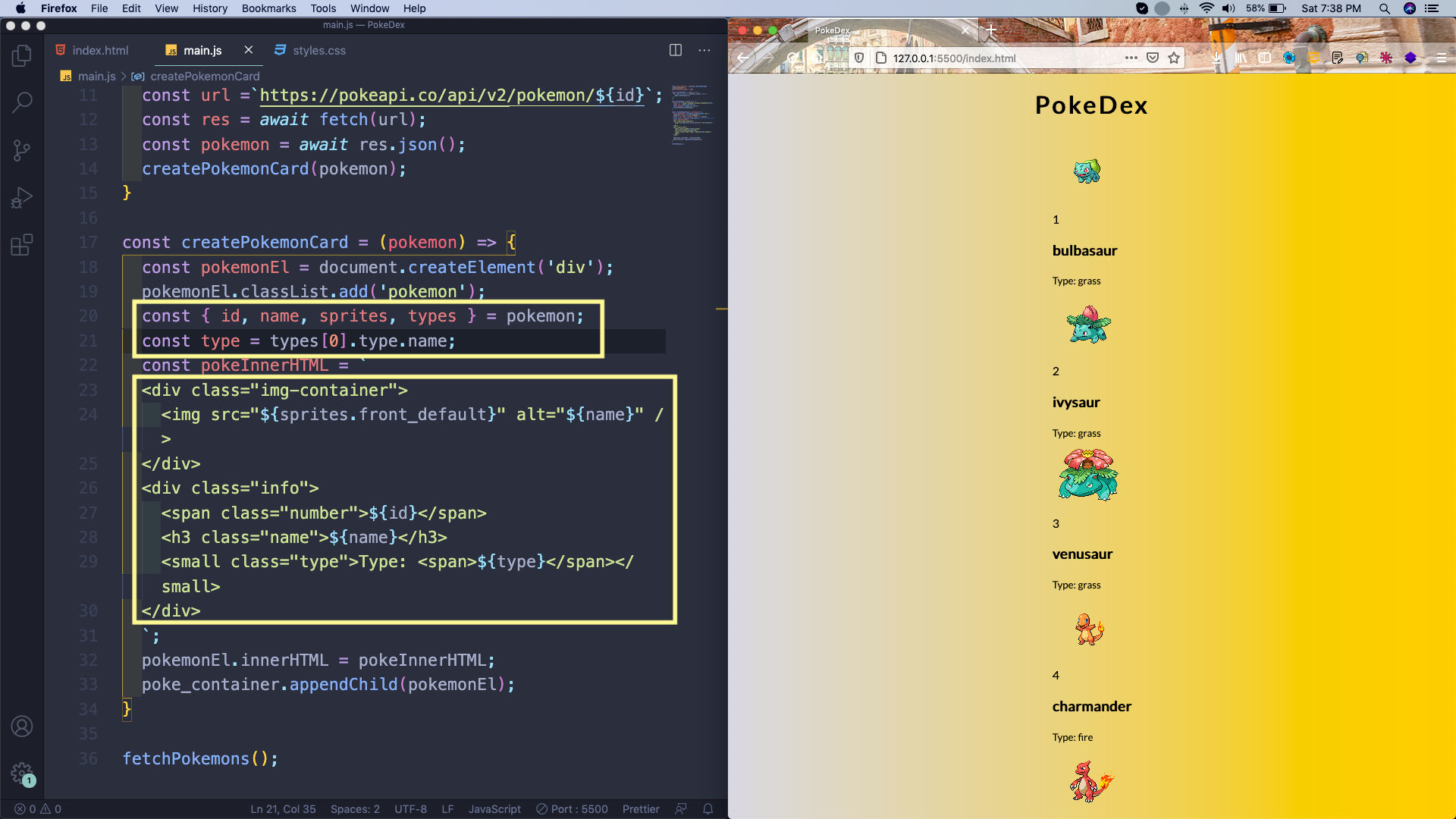
Task: Click the notes-with-pencil extension icon
Action: tap(1338, 58)
